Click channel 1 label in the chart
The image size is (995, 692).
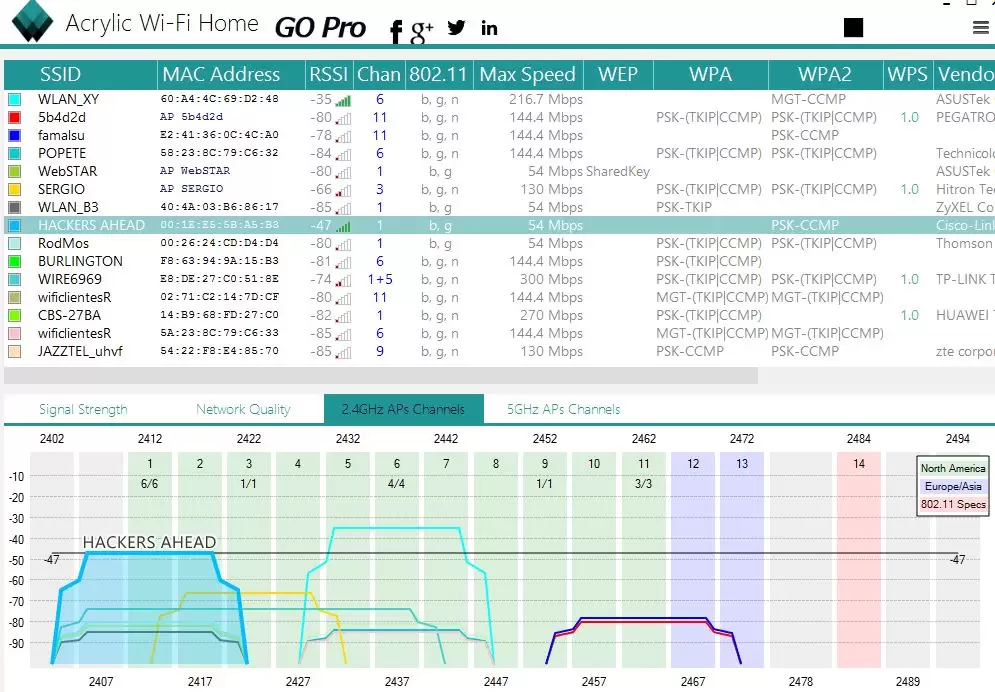(150, 464)
